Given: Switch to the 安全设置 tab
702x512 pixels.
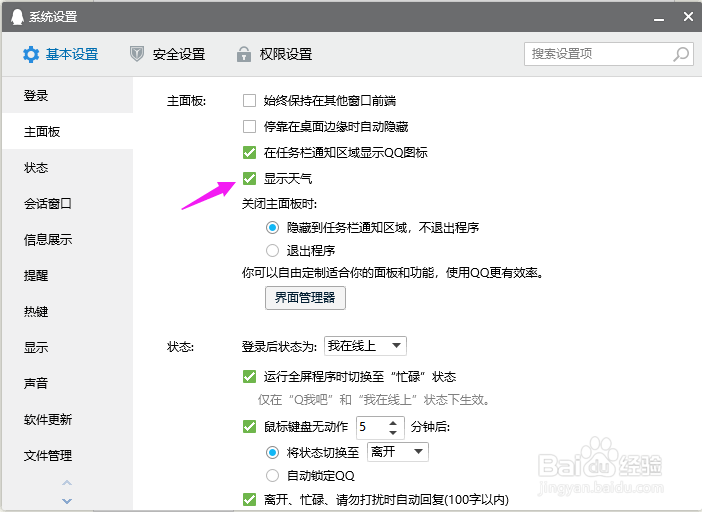Looking at the screenshot, I should coord(167,55).
